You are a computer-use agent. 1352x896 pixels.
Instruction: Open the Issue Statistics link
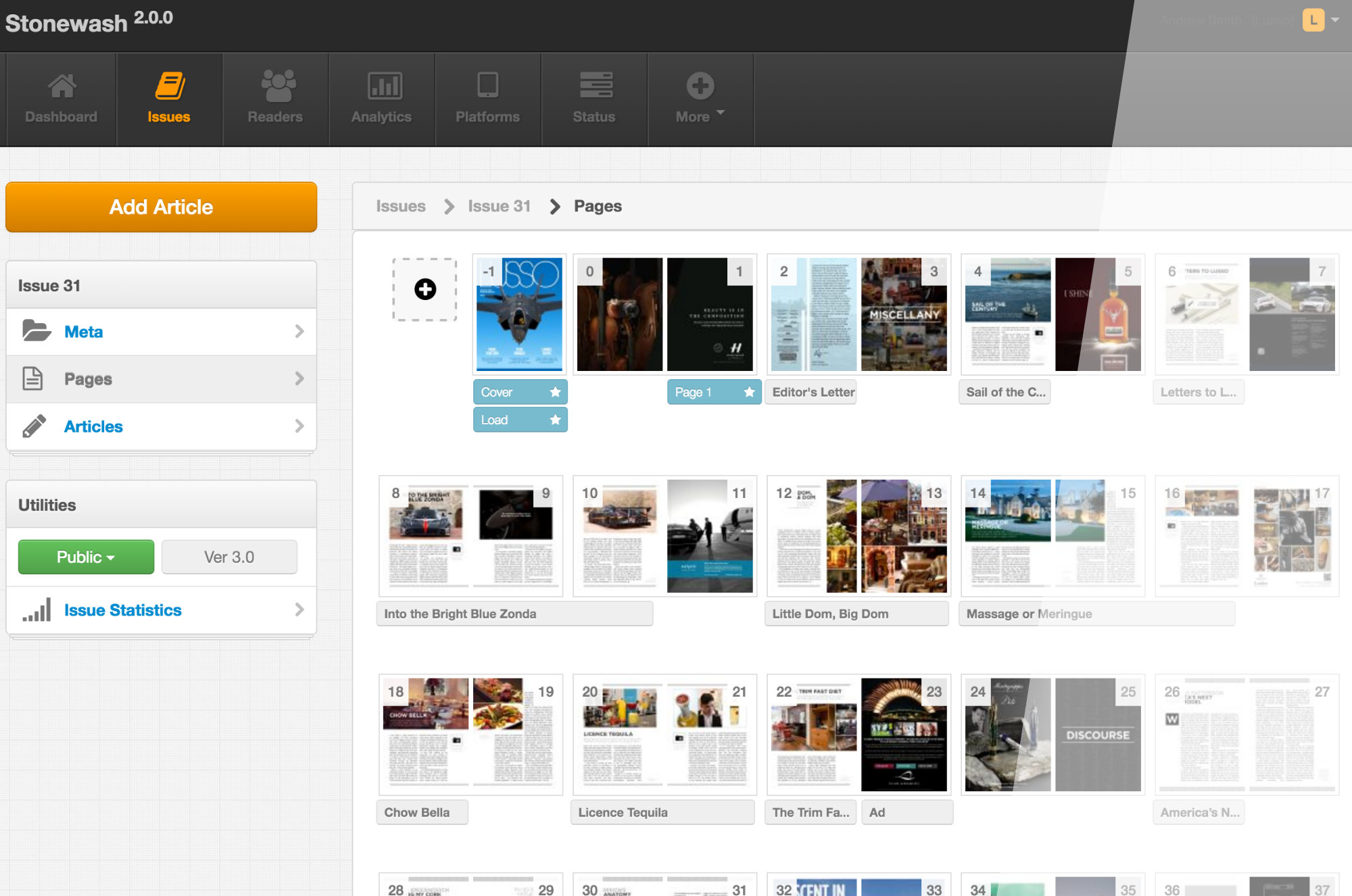click(122, 609)
